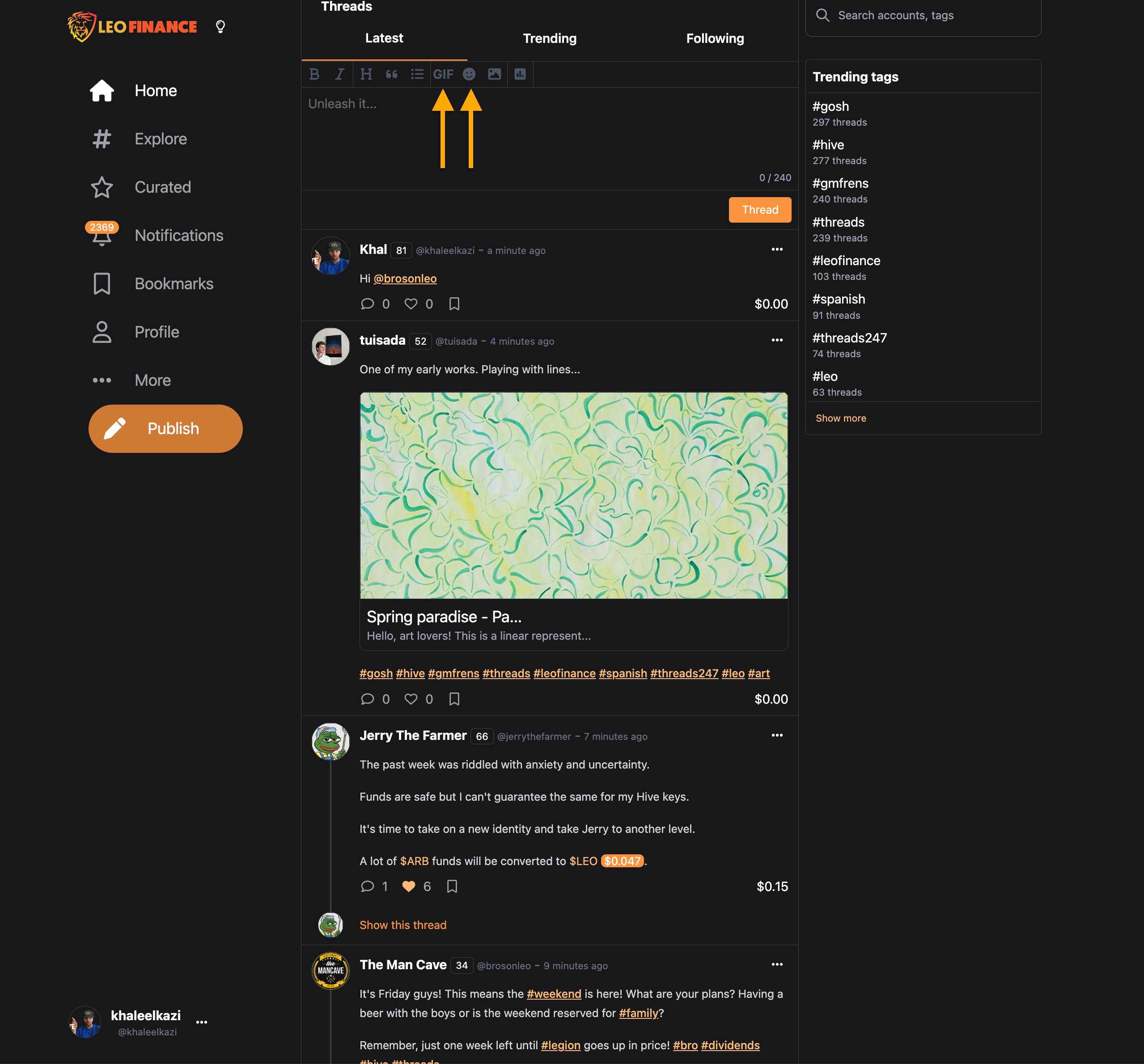Switch to the Trending tab

pyautogui.click(x=550, y=38)
